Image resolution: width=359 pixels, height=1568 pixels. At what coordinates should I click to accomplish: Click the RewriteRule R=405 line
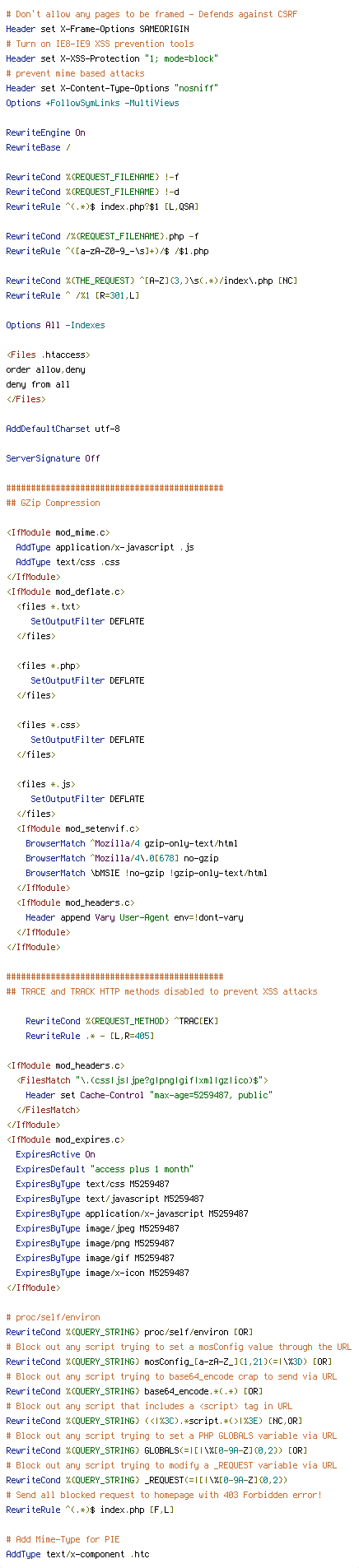[90, 1036]
